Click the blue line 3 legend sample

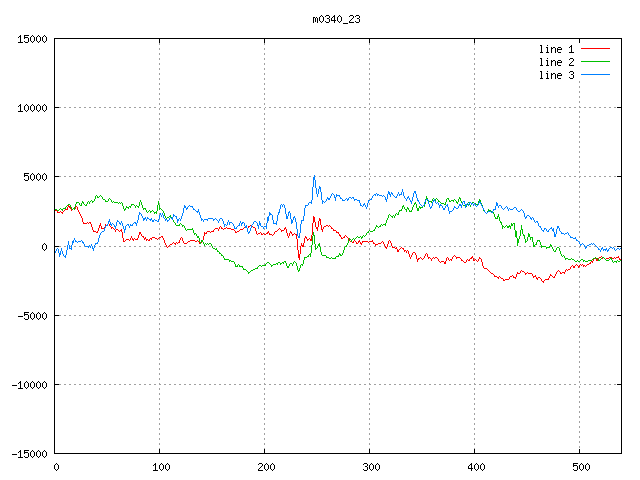click(x=596, y=75)
